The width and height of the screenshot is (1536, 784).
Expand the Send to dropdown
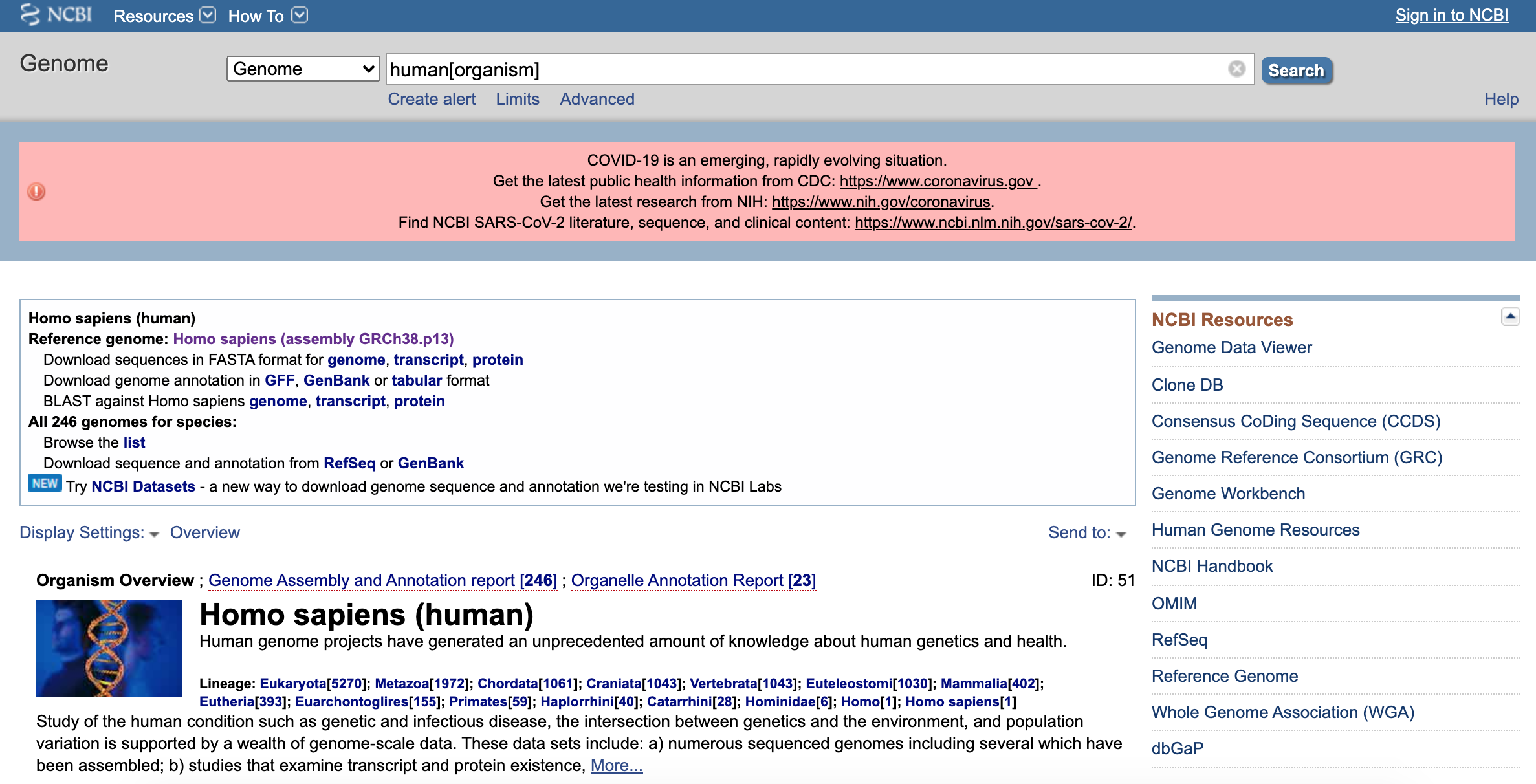(1087, 532)
